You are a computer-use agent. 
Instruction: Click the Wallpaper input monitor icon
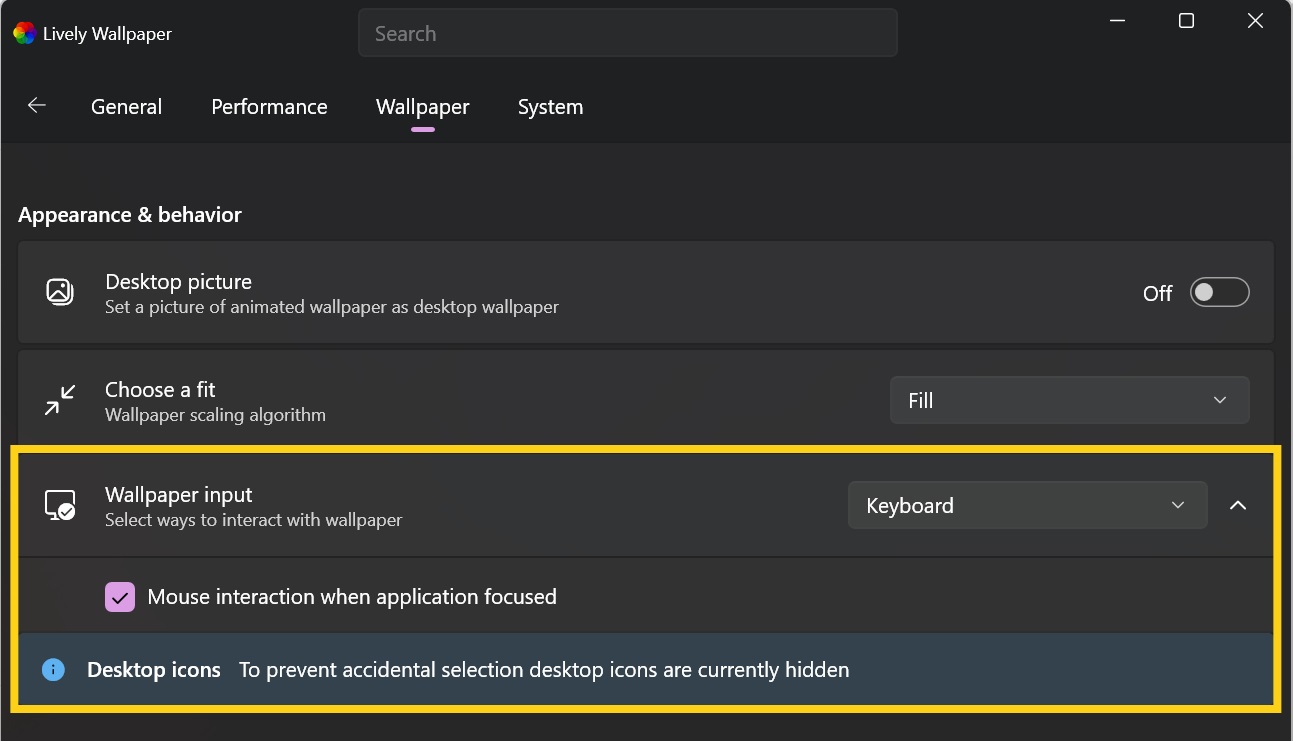(60, 505)
